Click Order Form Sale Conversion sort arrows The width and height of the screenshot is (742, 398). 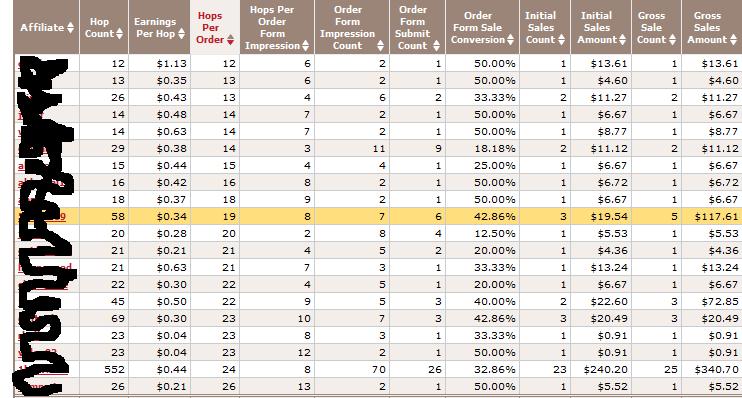coord(510,40)
